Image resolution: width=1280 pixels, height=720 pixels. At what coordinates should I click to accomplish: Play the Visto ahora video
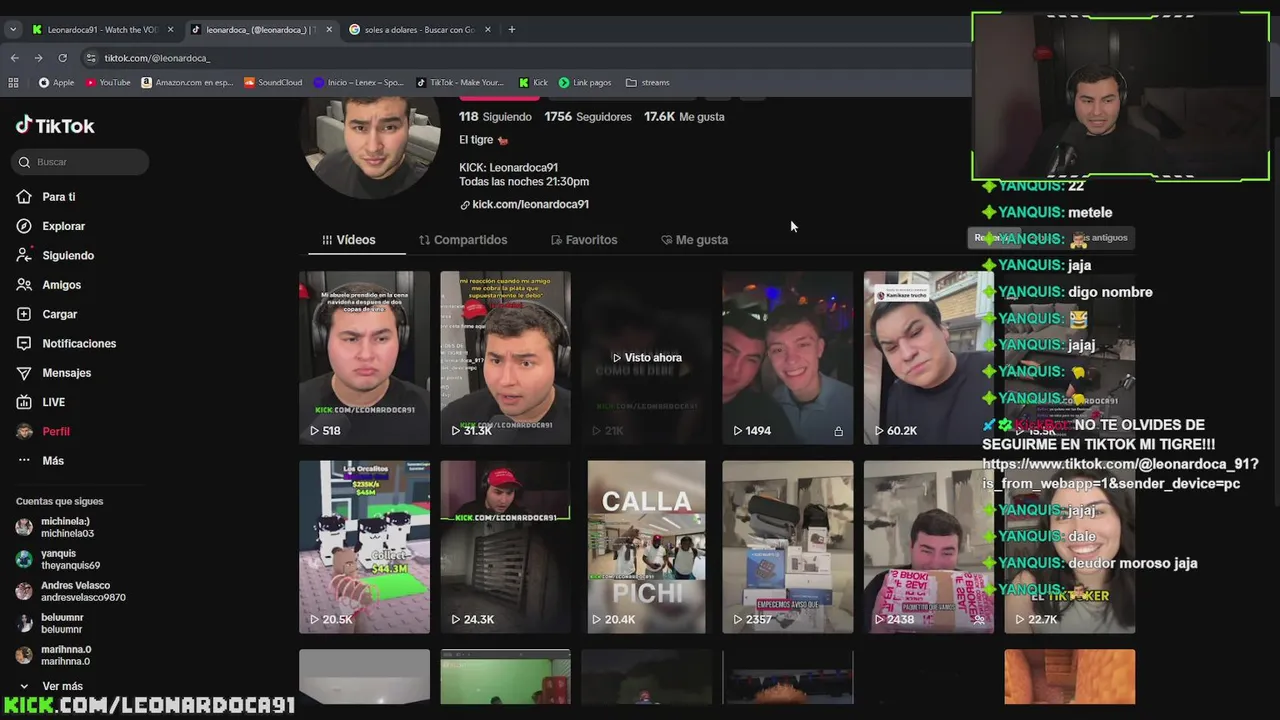click(646, 357)
